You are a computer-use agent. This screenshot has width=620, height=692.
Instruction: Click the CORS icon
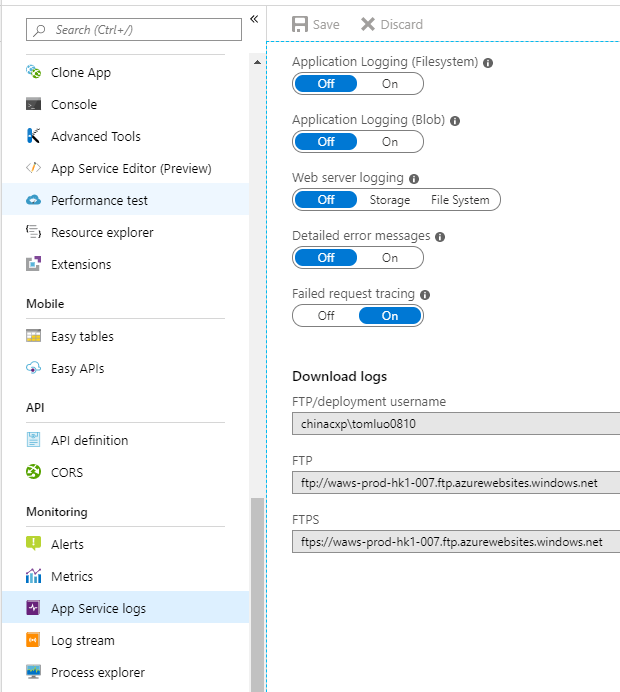[34, 472]
